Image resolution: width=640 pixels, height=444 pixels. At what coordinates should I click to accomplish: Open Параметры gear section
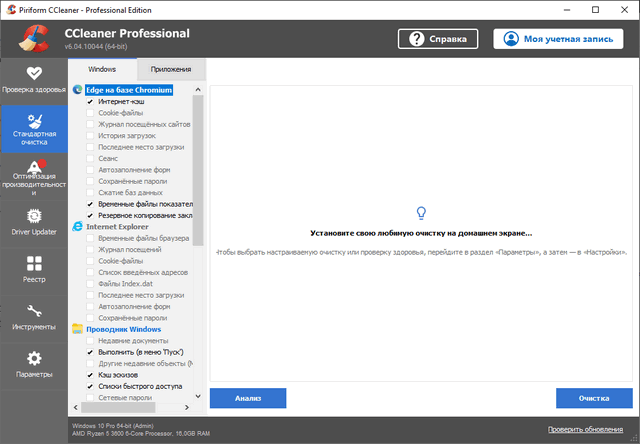pos(34,365)
